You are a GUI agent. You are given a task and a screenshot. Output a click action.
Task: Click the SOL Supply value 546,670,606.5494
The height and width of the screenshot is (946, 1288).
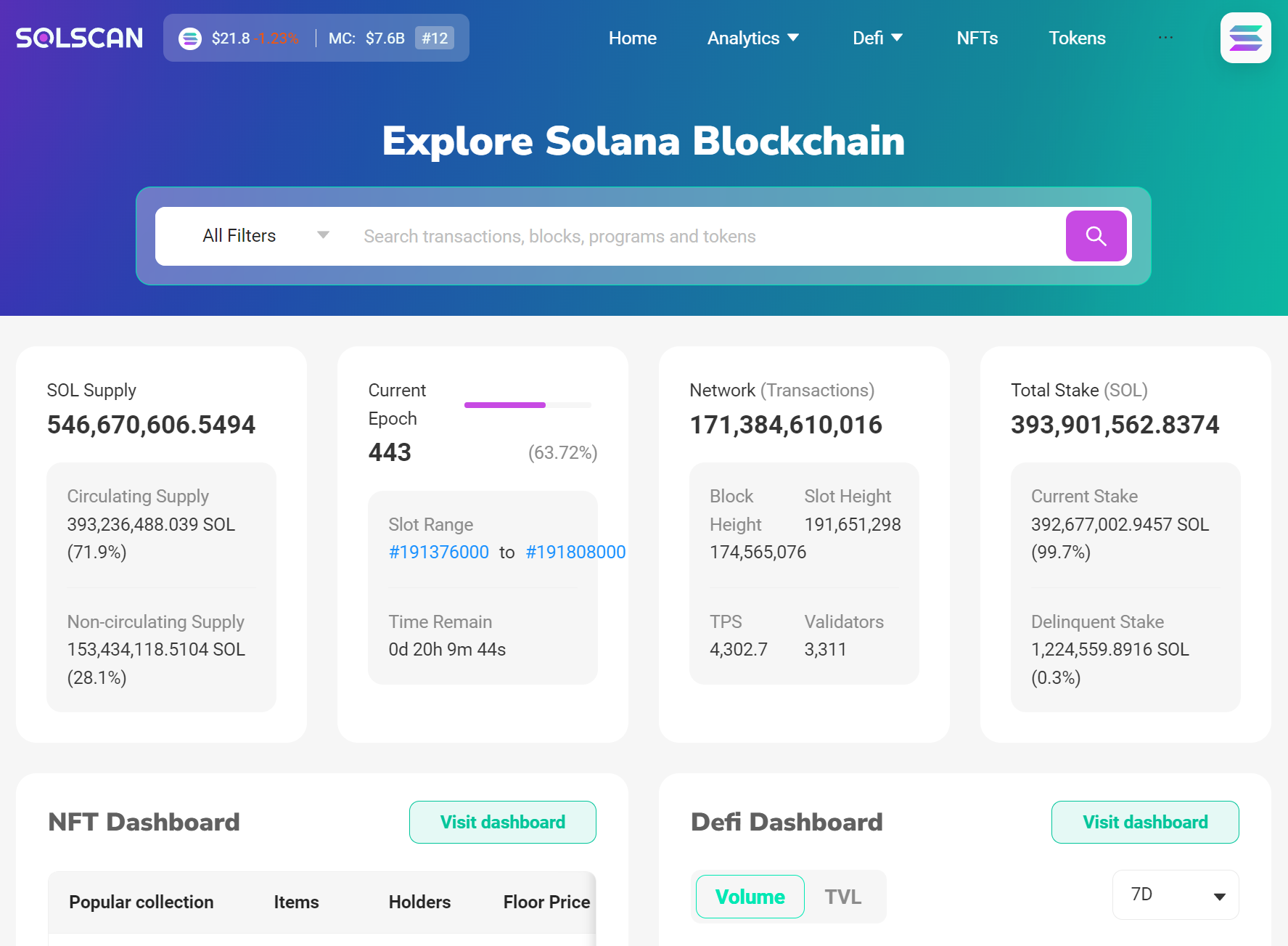point(152,425)
